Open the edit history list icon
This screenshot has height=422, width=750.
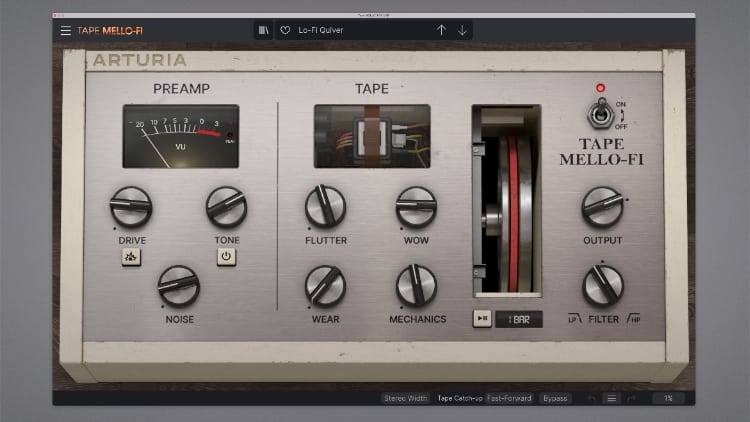pyautogui.click(x=611, y=398)
